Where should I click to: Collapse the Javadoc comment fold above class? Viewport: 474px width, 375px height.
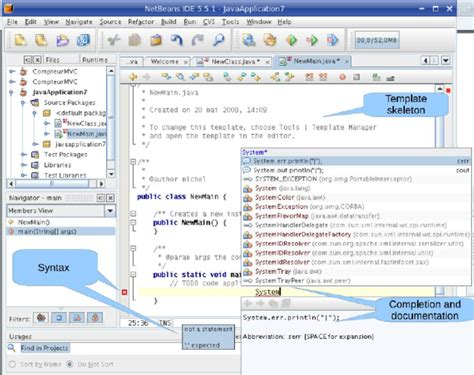point(133,162)
